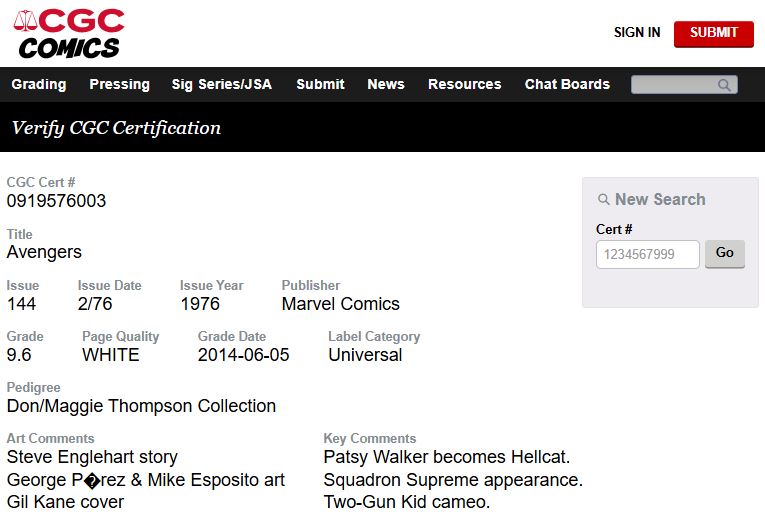This screenshot has height=520, width=765.
Task: Open the News menu
Action: [x=386, y=84]
